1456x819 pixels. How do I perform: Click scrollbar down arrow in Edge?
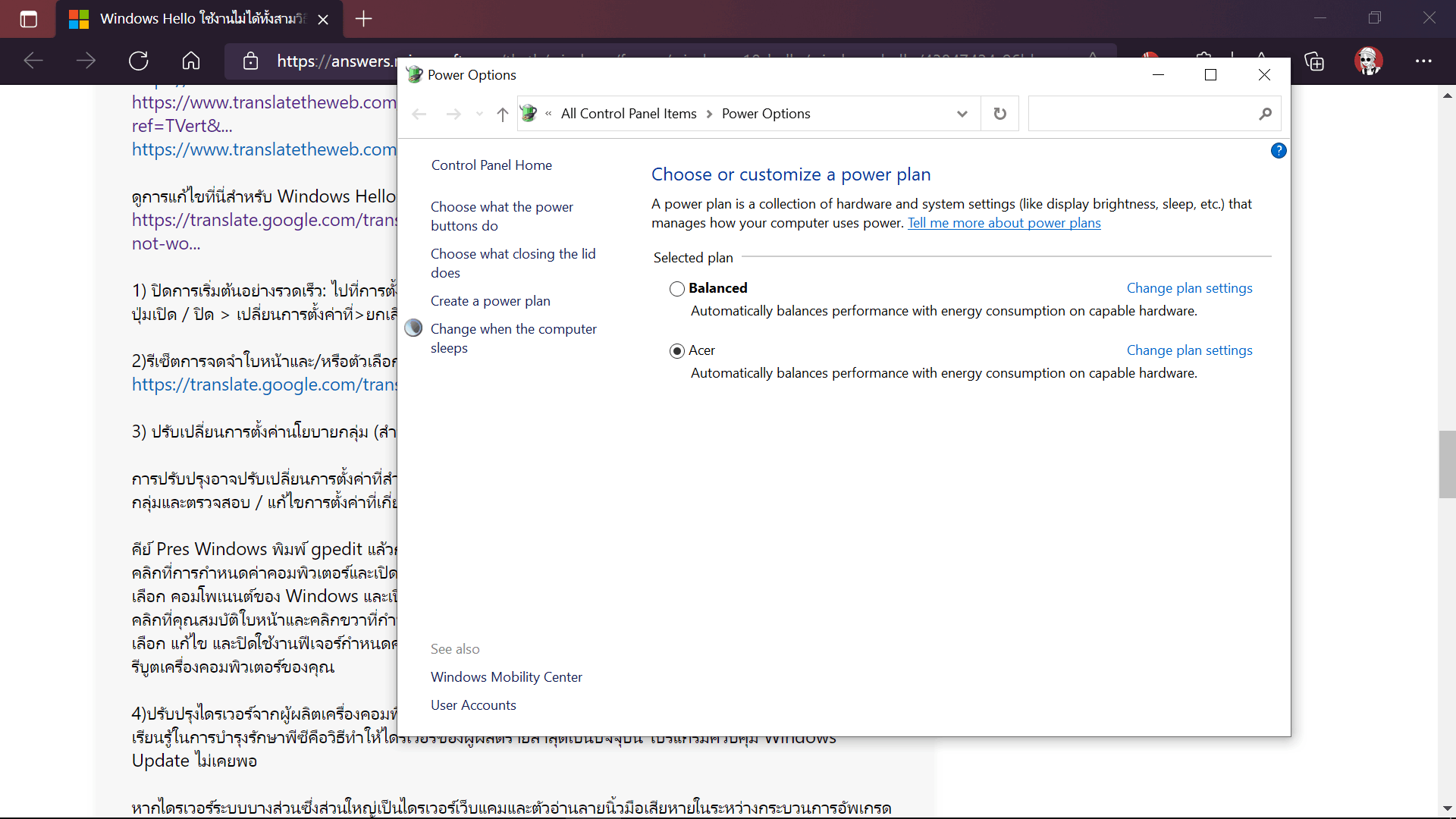(1447, 808)
